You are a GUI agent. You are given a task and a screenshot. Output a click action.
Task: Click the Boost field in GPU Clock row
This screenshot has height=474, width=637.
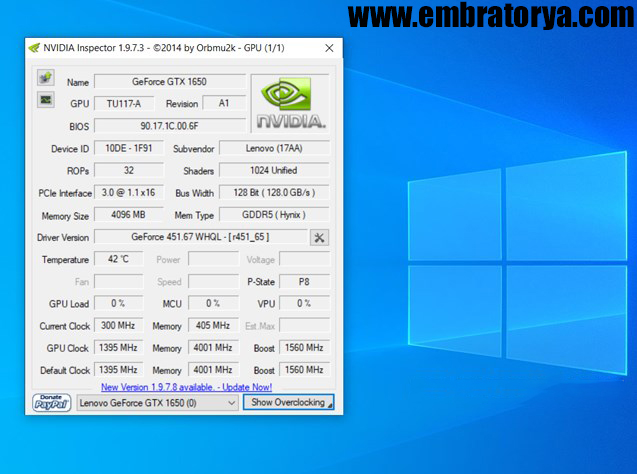coord(304,348)
